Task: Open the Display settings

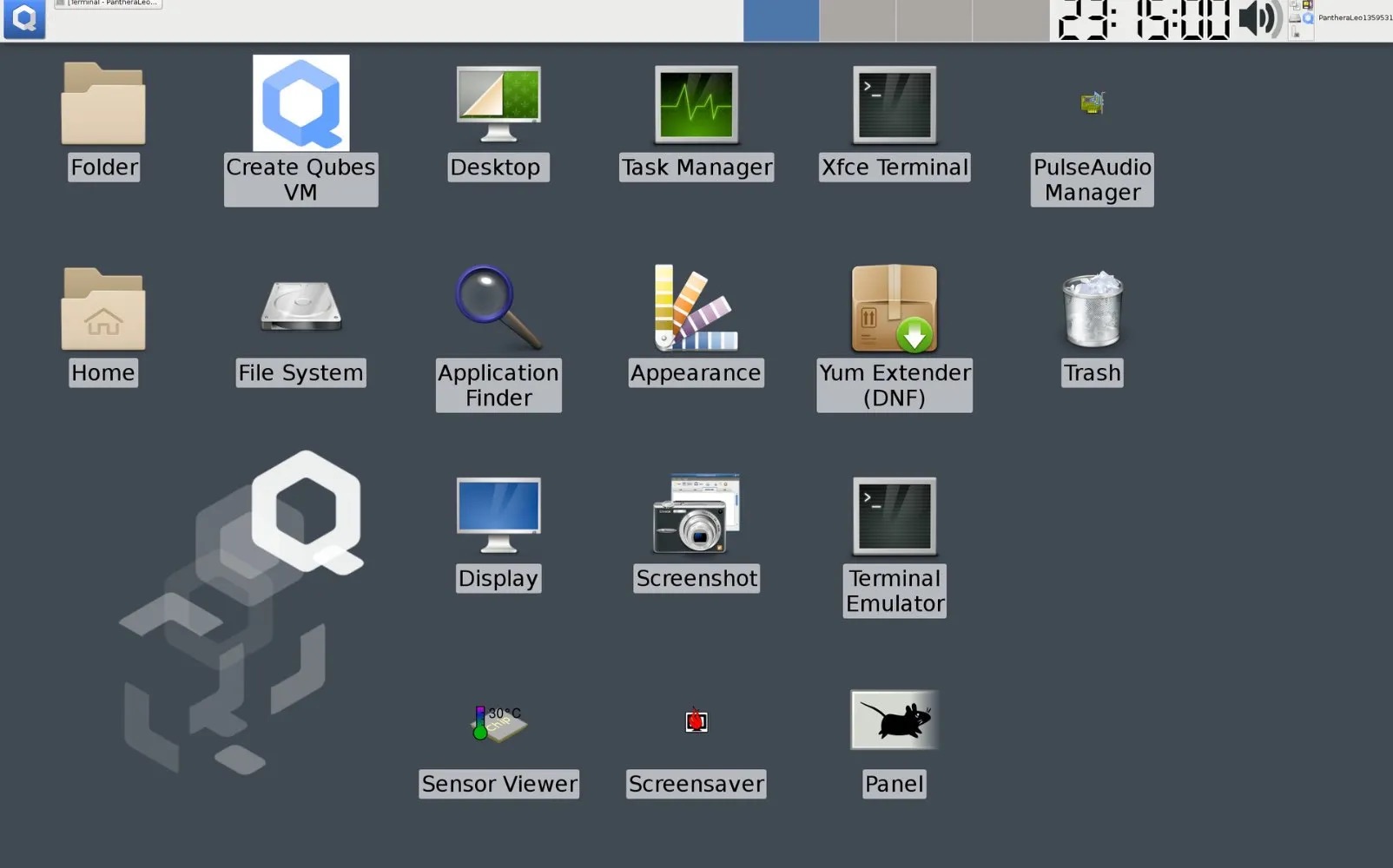Action: pos(498,515)
